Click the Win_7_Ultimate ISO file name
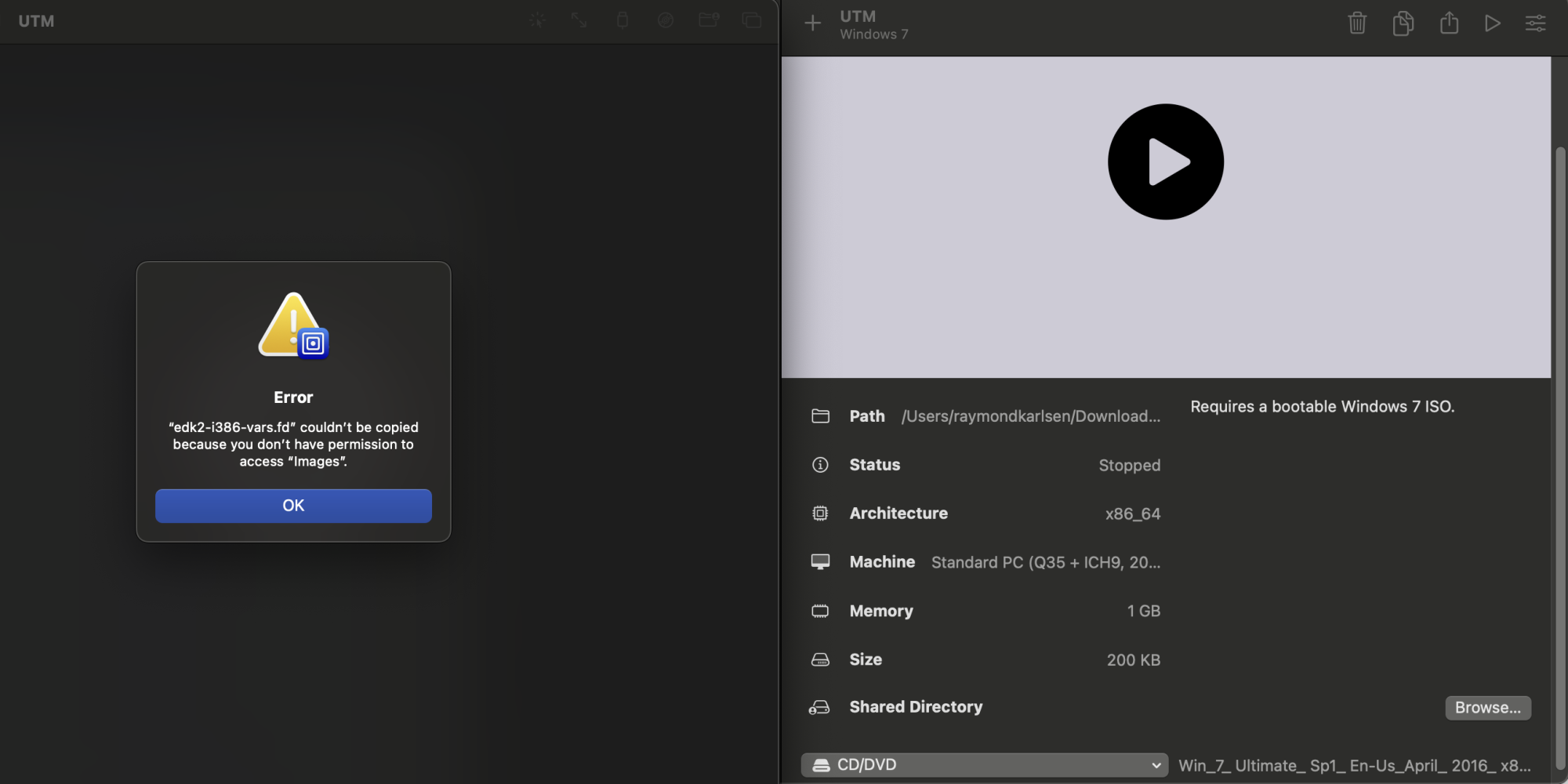The height and width of the screenshot is (784, 1568). [x=1355, y=766]
